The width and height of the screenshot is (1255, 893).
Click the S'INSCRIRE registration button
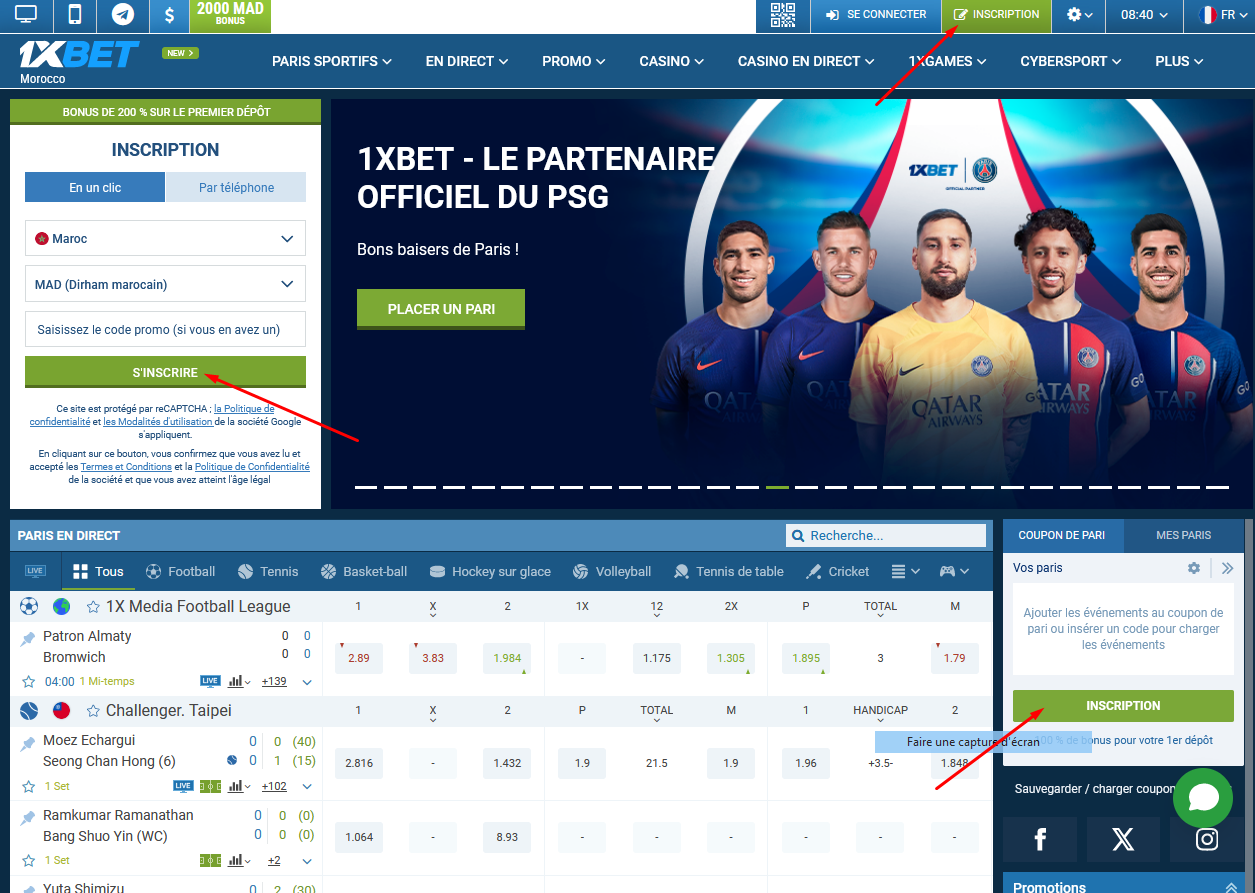tap(165, 371)
